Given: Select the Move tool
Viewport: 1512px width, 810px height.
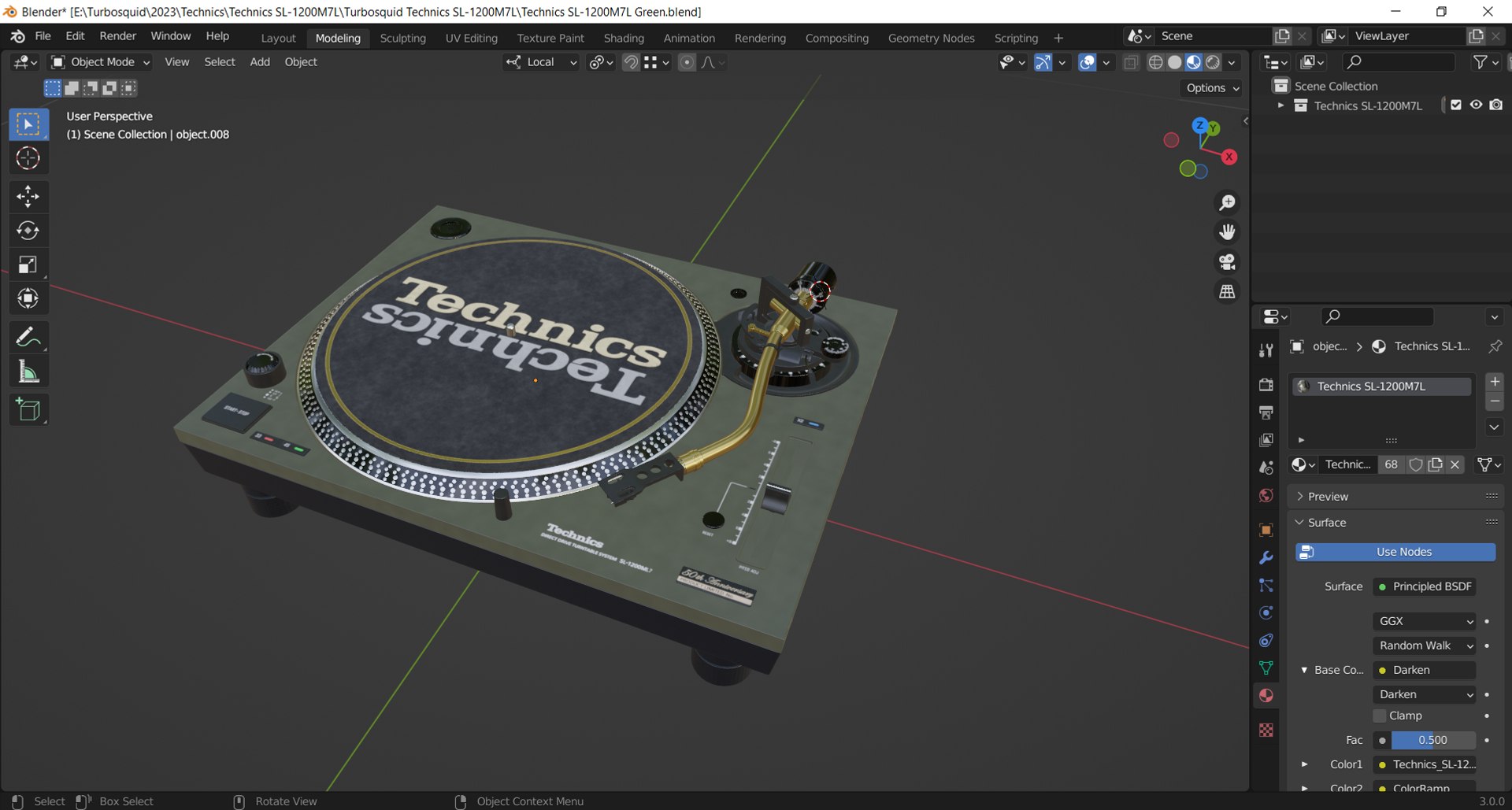Looking at the screenshot, I should pyautogui.click(x=28, y=196).
